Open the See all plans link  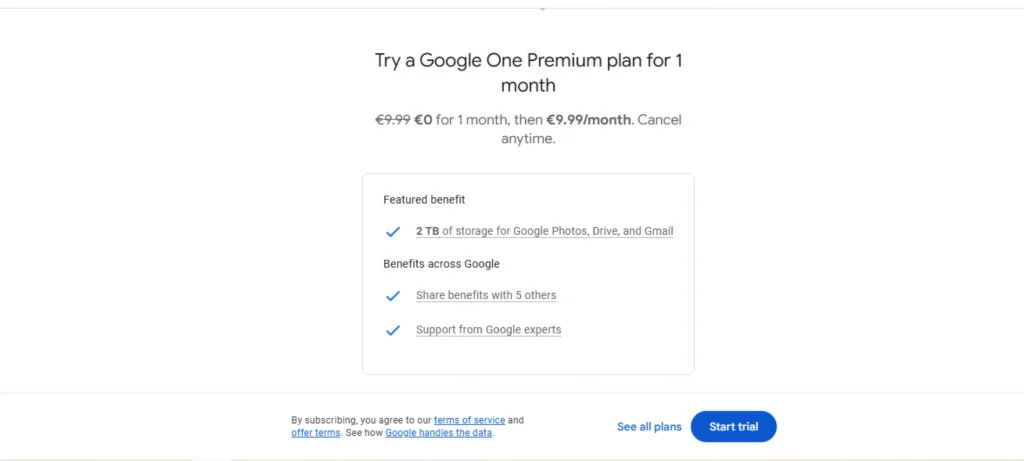[649, 427]
